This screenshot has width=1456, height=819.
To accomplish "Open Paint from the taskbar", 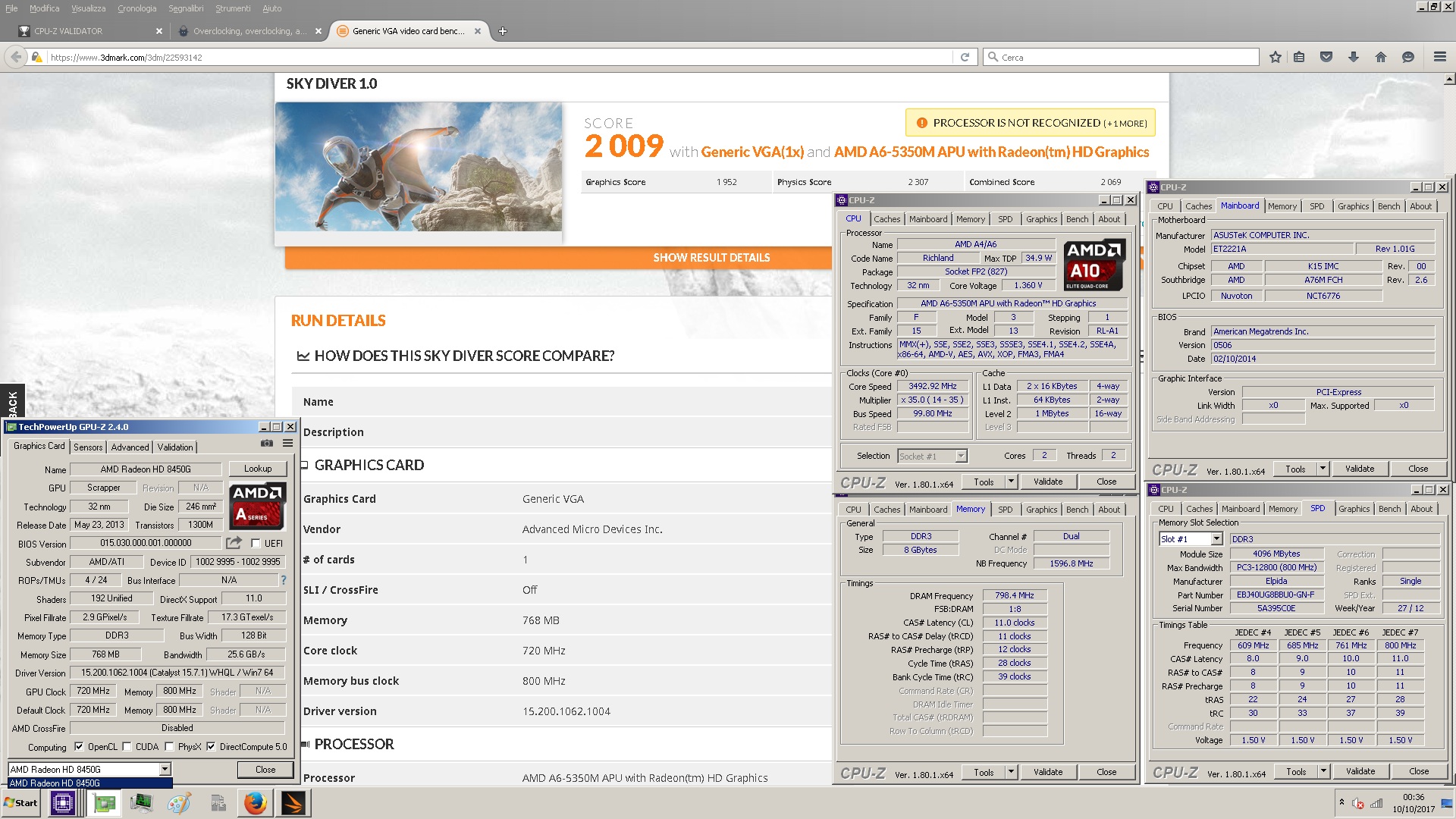I will coord(179,803).
